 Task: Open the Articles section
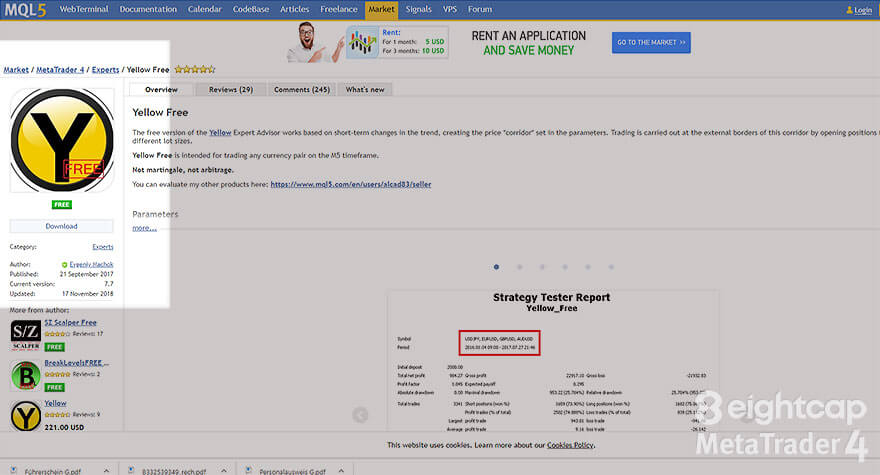click(295, 10)
